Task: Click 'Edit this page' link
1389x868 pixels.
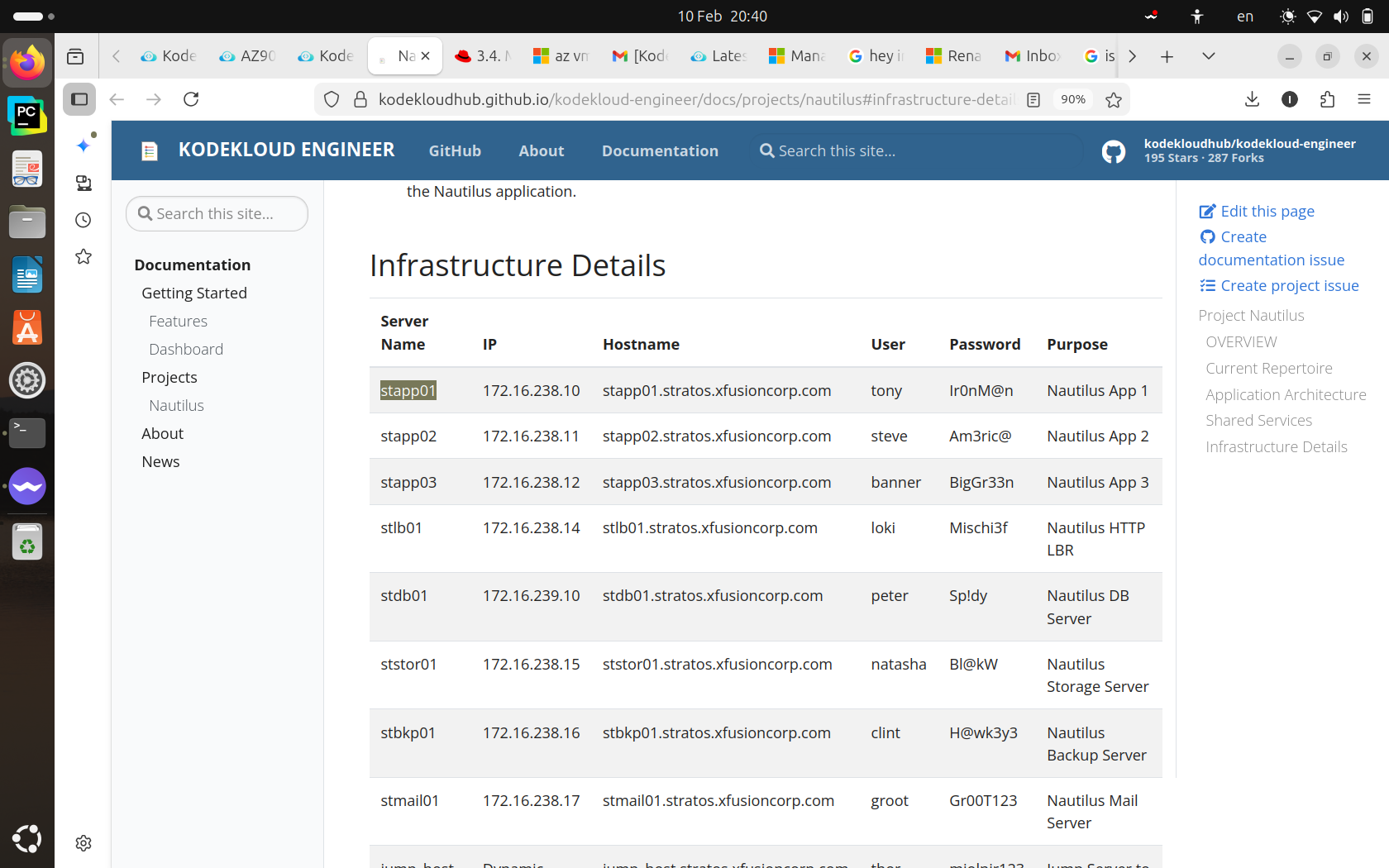Action: point(1257,212)
